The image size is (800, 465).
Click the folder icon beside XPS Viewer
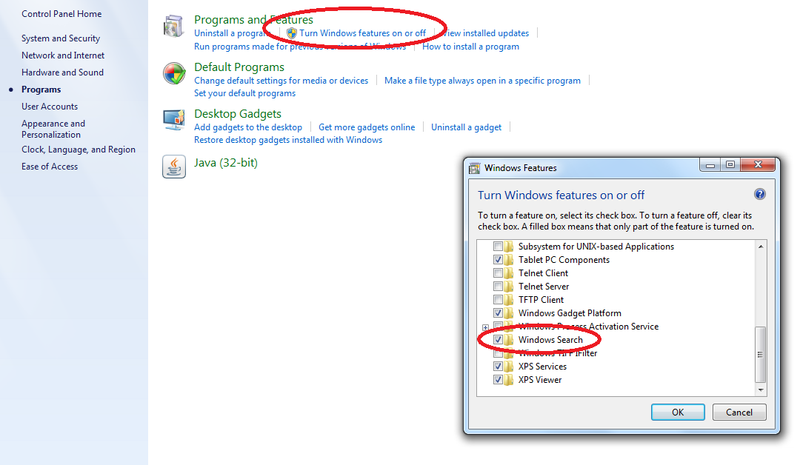(x=509, y=380)
